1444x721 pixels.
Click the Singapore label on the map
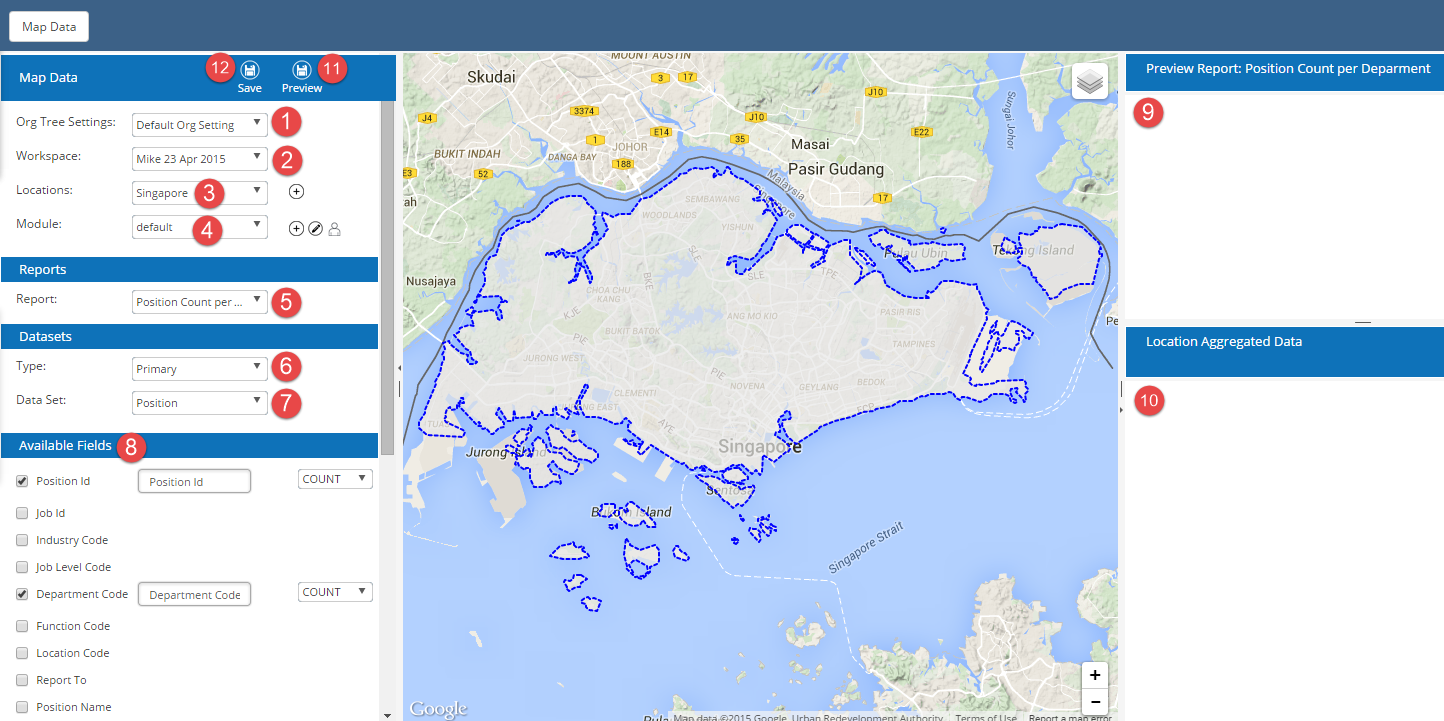(x=759, y=446)
